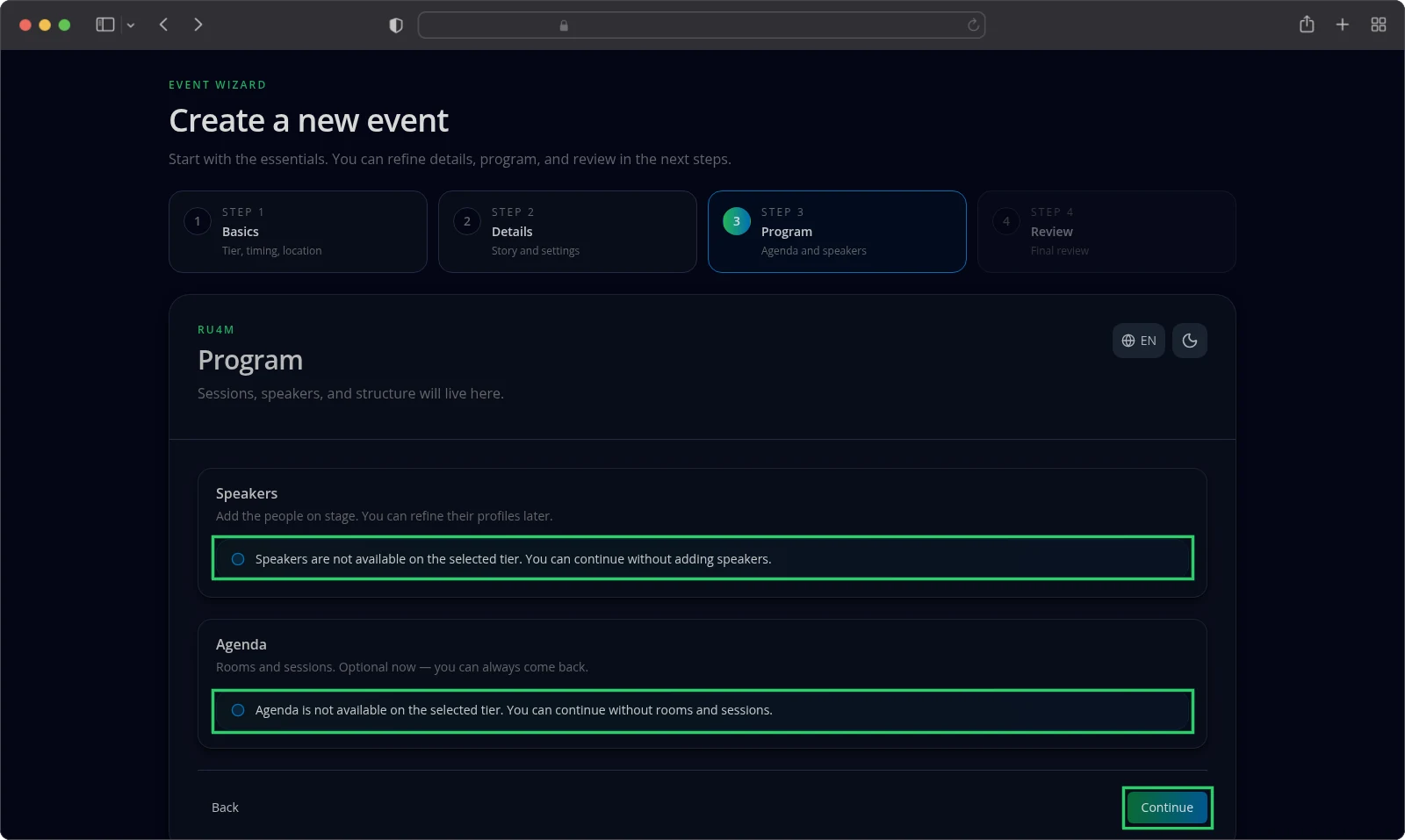1405x840 pixels.
Task: Reload the page with the refresh icon
Action: coord(973,25)
